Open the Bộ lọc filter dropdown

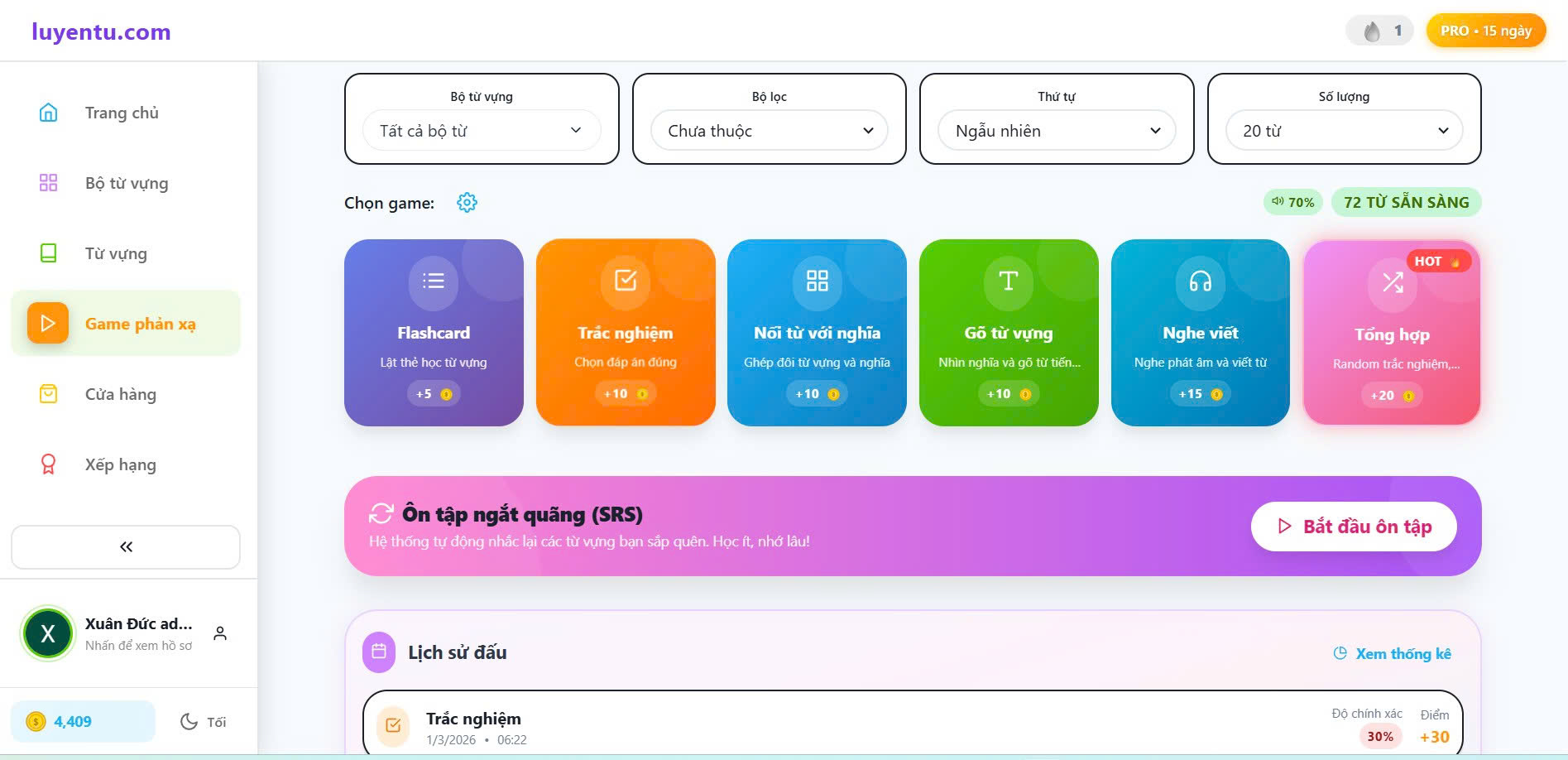769,131
